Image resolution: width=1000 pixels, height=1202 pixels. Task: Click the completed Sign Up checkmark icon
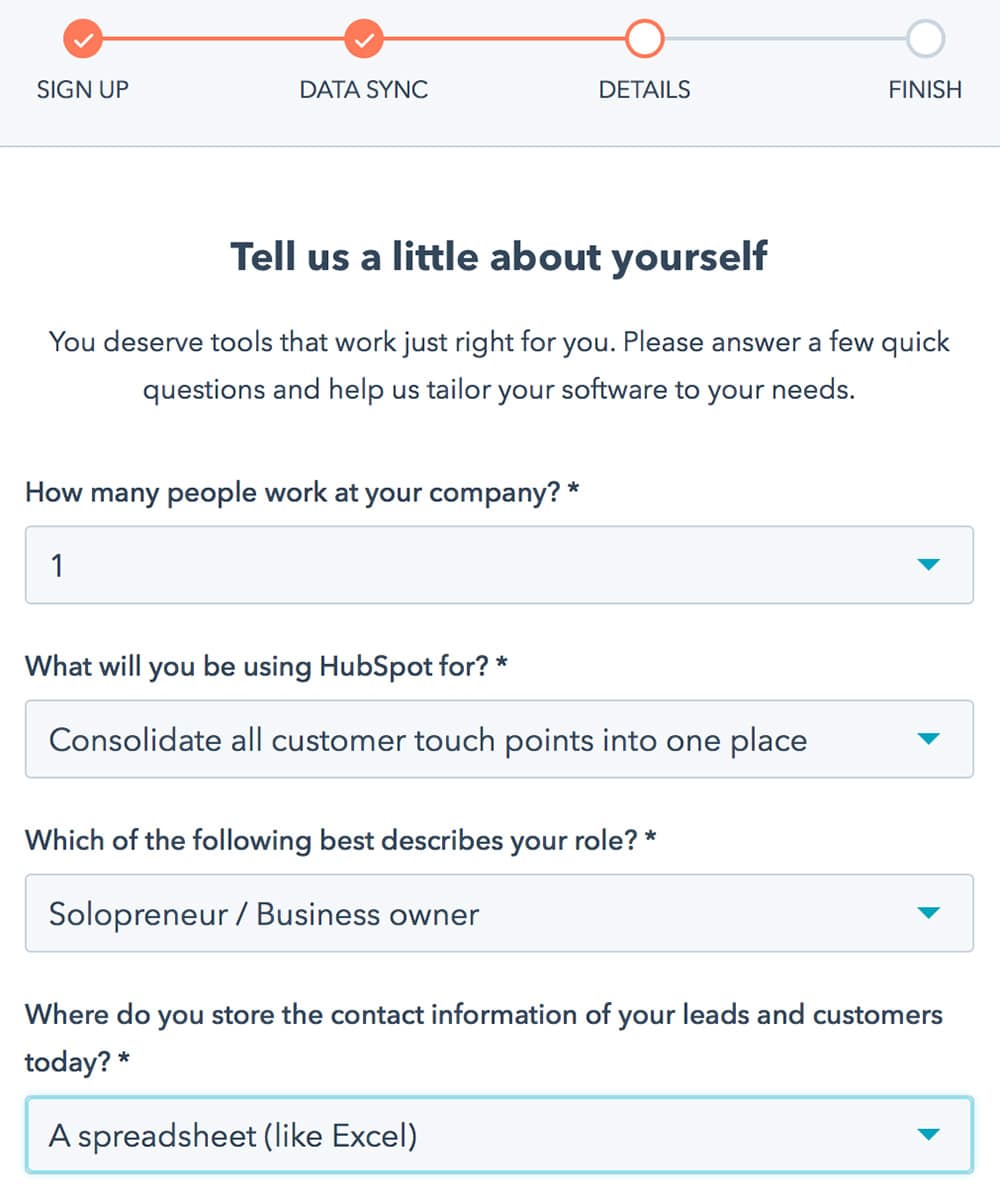(x=83, y=39)
